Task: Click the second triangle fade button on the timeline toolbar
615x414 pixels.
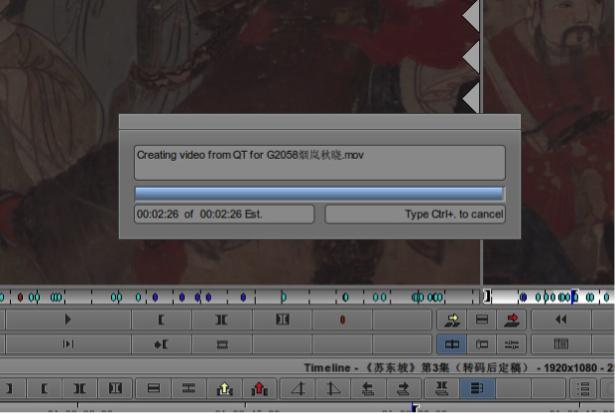Action: tap(333, 388)
